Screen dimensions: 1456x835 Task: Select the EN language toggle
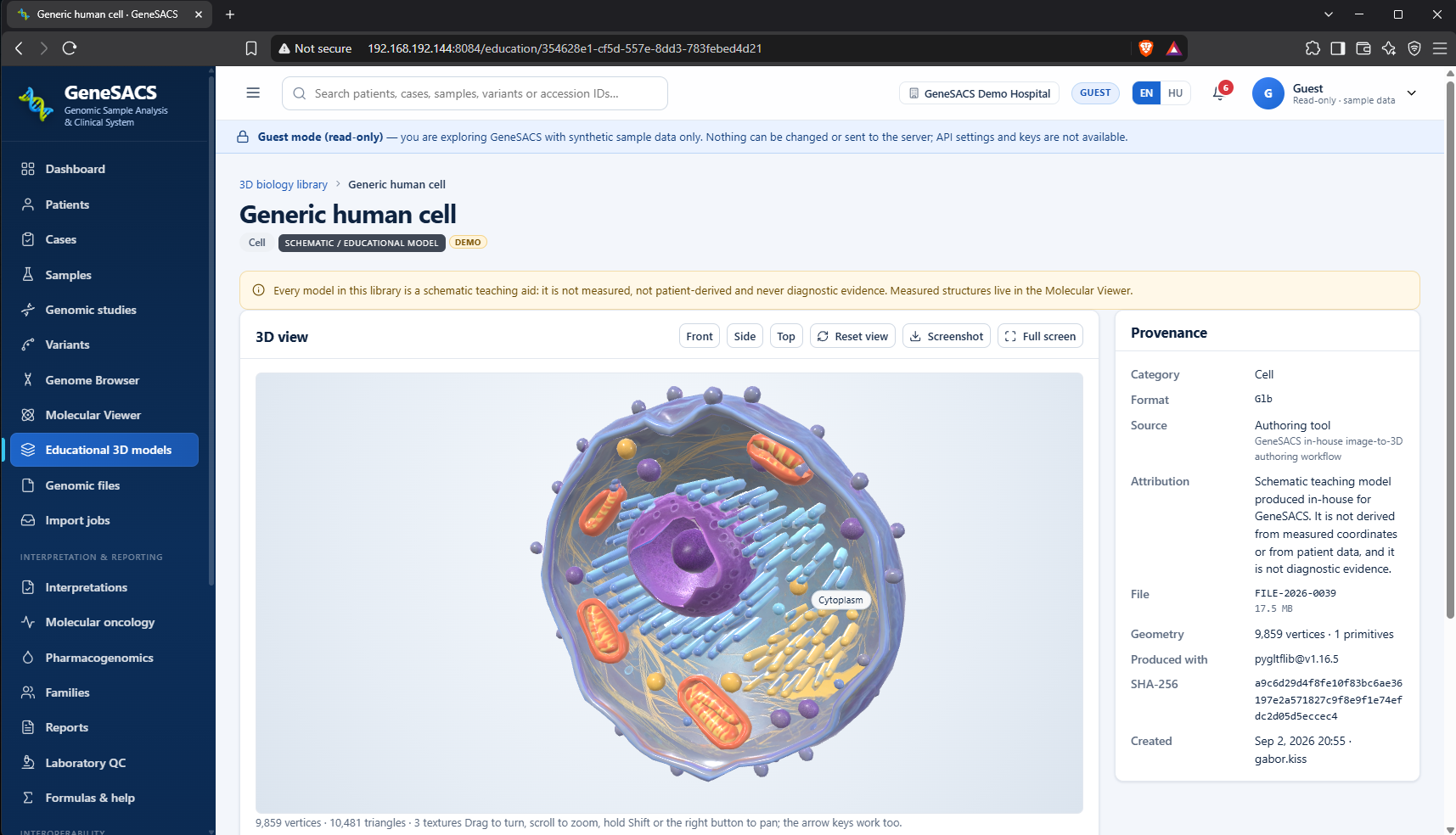1146,93
